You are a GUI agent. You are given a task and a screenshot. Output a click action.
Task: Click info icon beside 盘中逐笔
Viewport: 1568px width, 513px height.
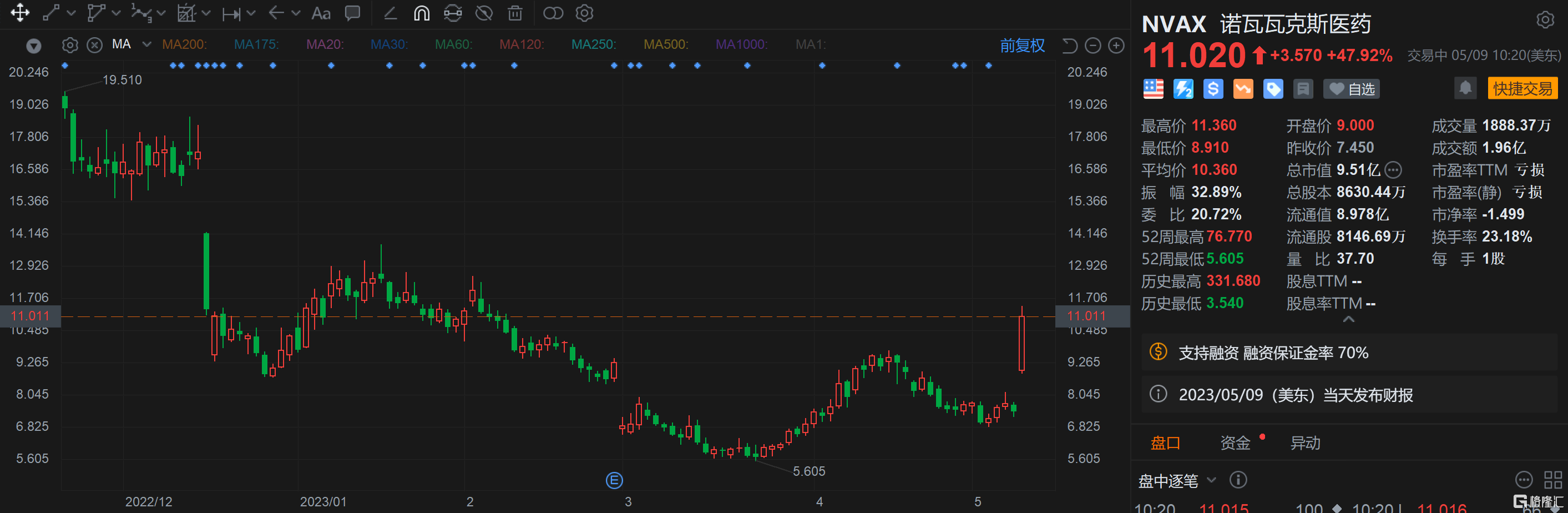[1238, 480]
